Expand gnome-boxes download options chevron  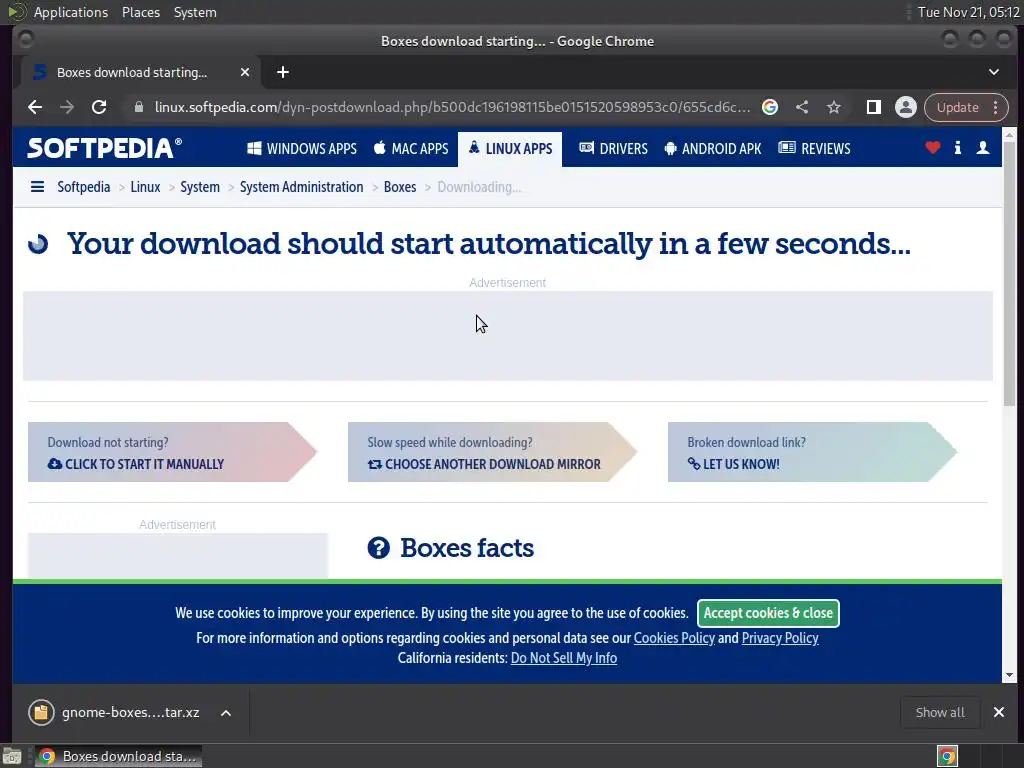click(x=226, y=713)
